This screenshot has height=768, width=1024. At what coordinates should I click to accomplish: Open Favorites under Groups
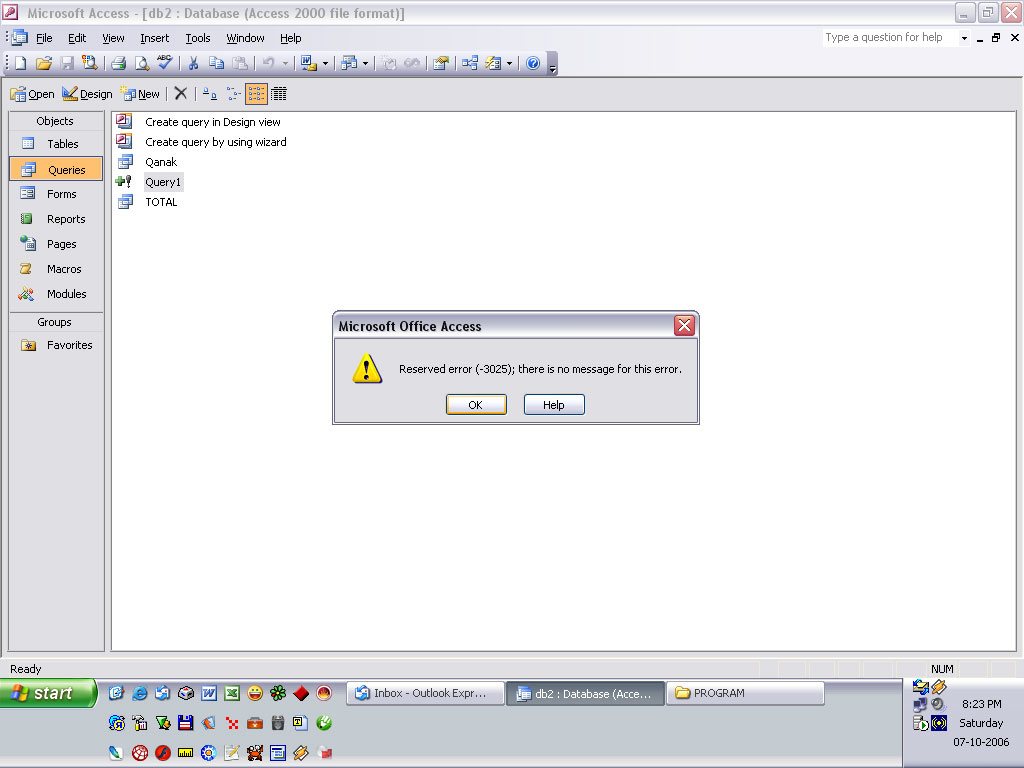[56, 345]
